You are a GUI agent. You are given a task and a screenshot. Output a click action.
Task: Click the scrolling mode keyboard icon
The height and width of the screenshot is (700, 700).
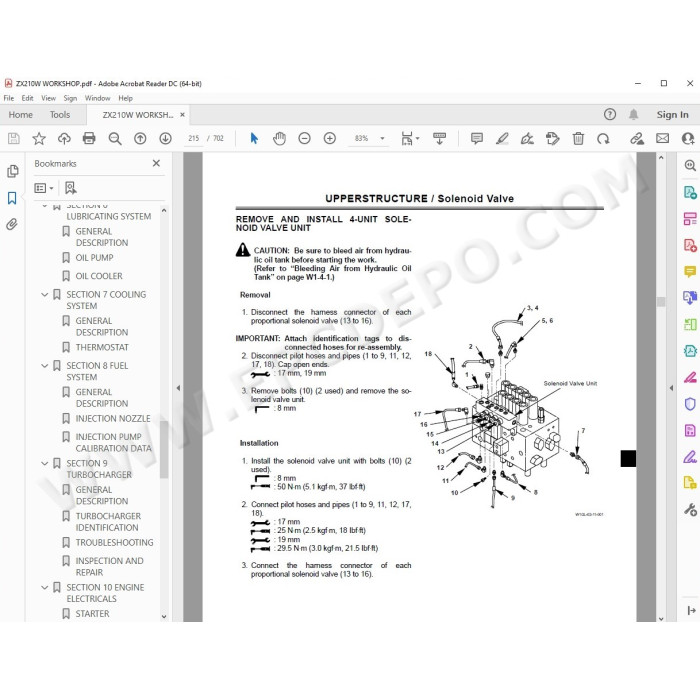439,138
